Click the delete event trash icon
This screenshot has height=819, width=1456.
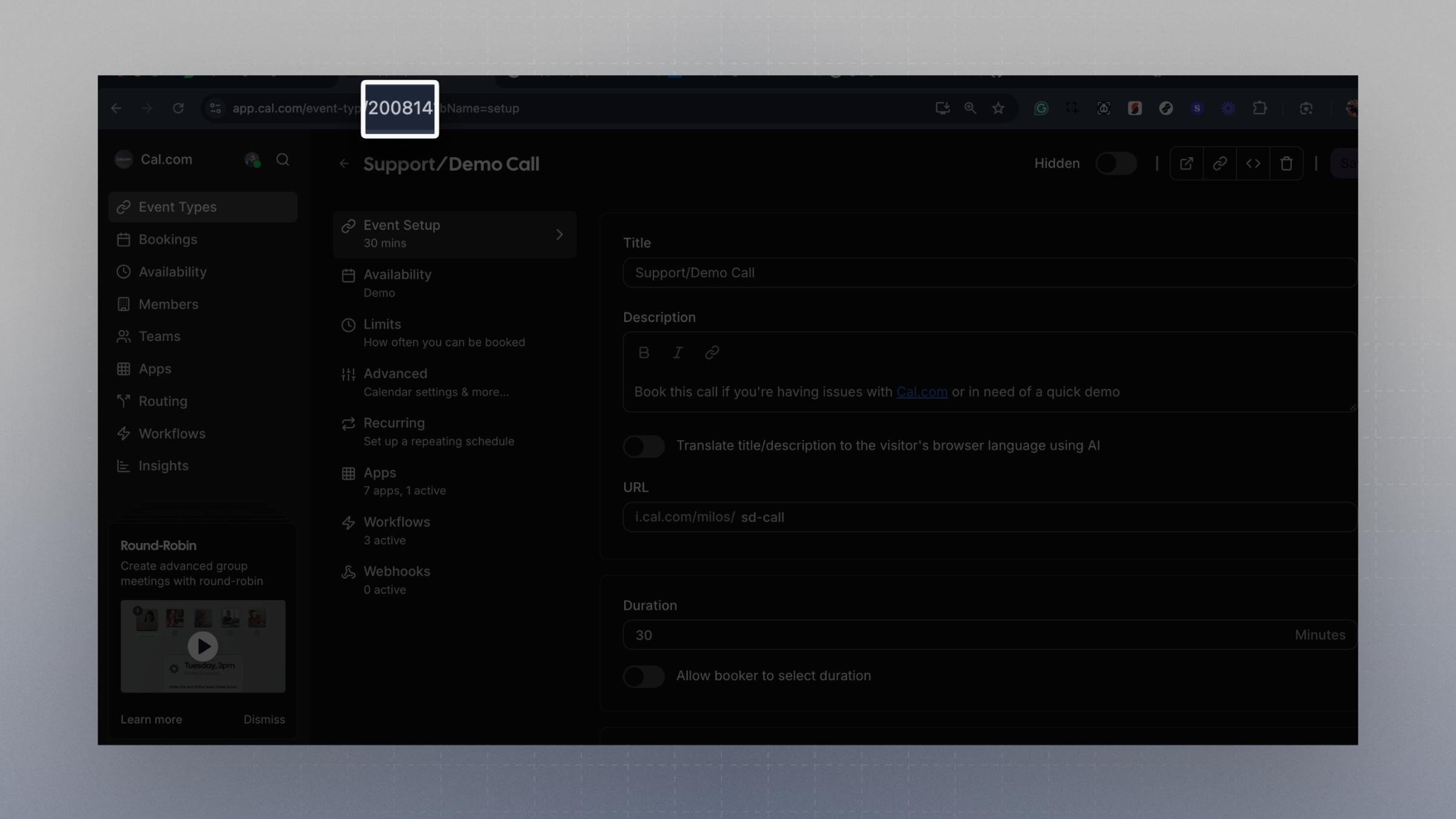(x=1286, y=163)
